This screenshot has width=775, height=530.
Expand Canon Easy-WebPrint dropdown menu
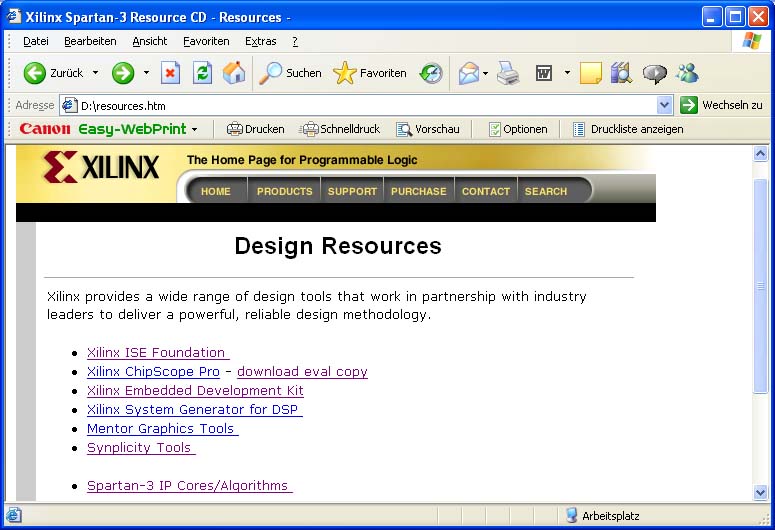pyautogui.click(x=195, y=130)
